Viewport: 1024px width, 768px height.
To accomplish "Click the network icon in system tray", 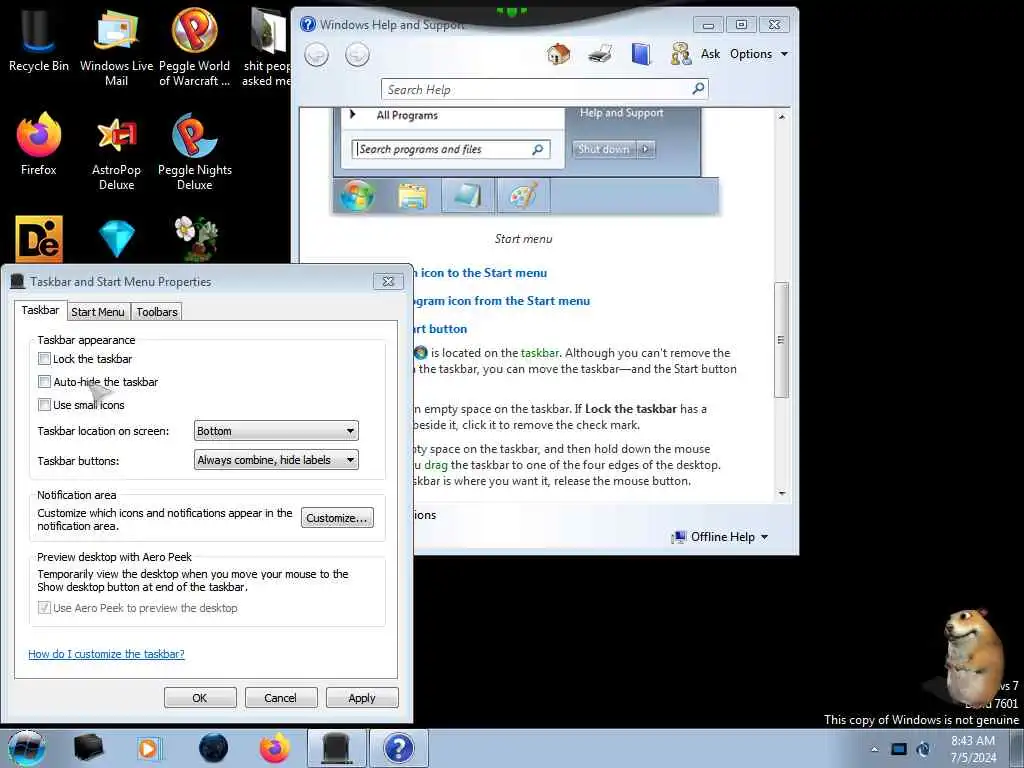I will (x=899, y=749).
